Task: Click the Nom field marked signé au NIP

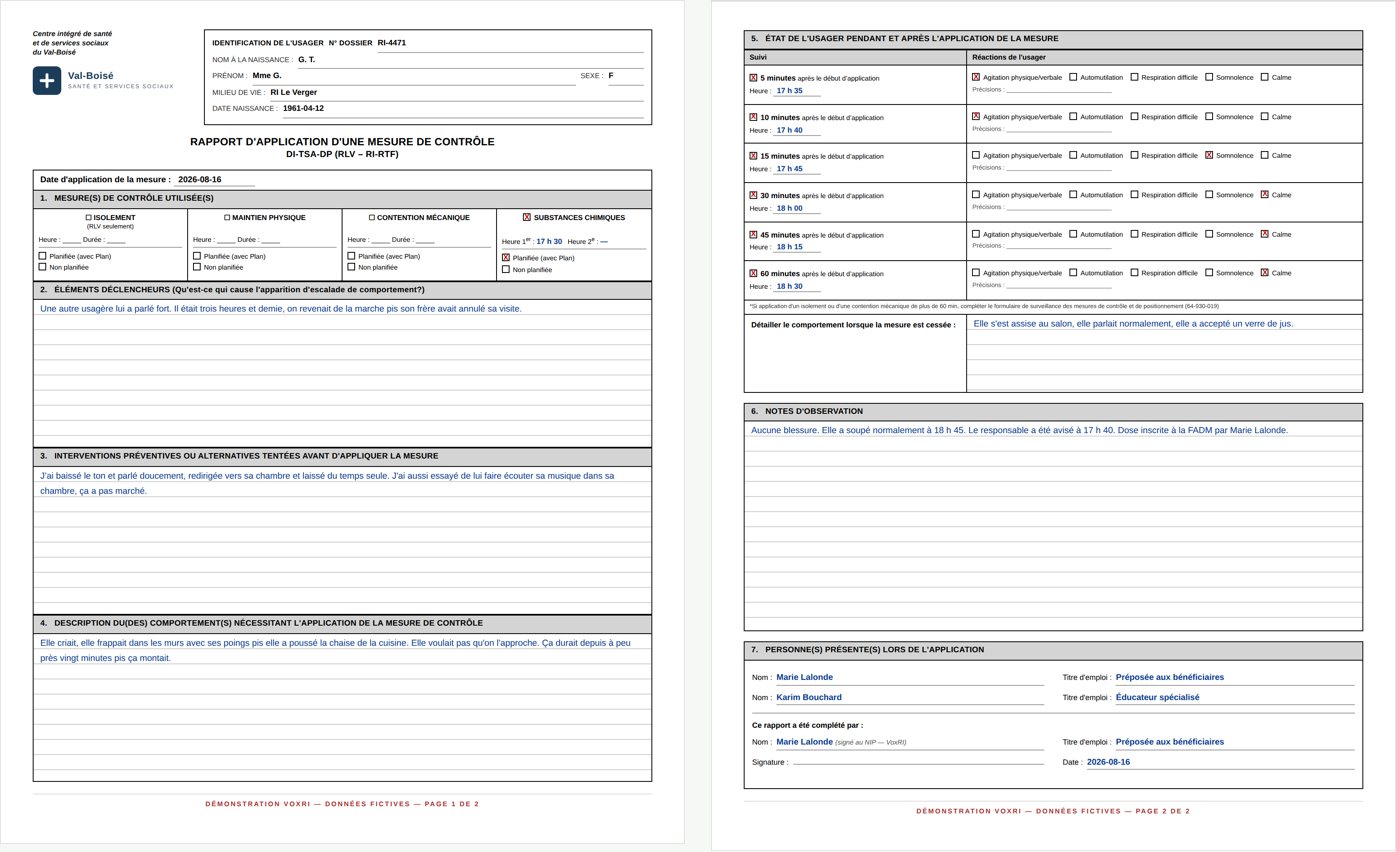Action: coord(909,742)
